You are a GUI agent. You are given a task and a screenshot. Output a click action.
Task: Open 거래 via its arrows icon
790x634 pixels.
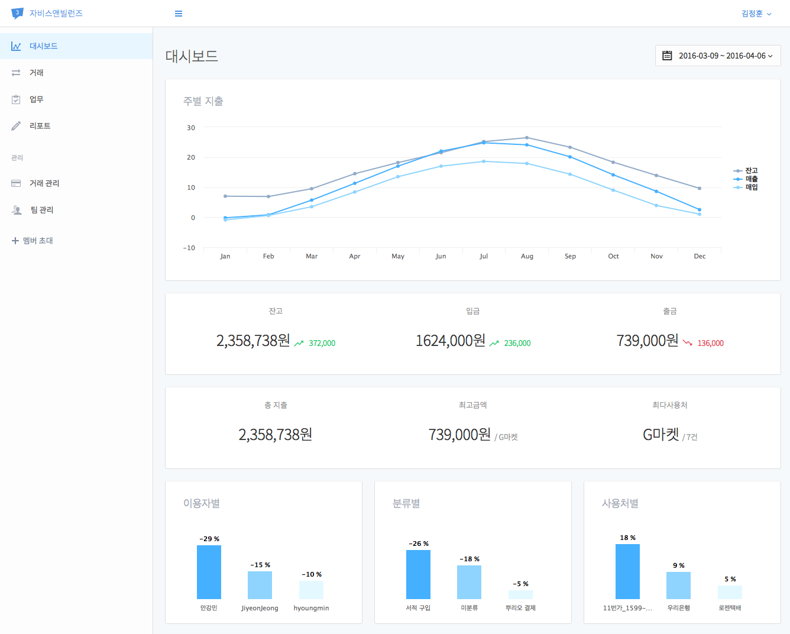click(16, 73)
